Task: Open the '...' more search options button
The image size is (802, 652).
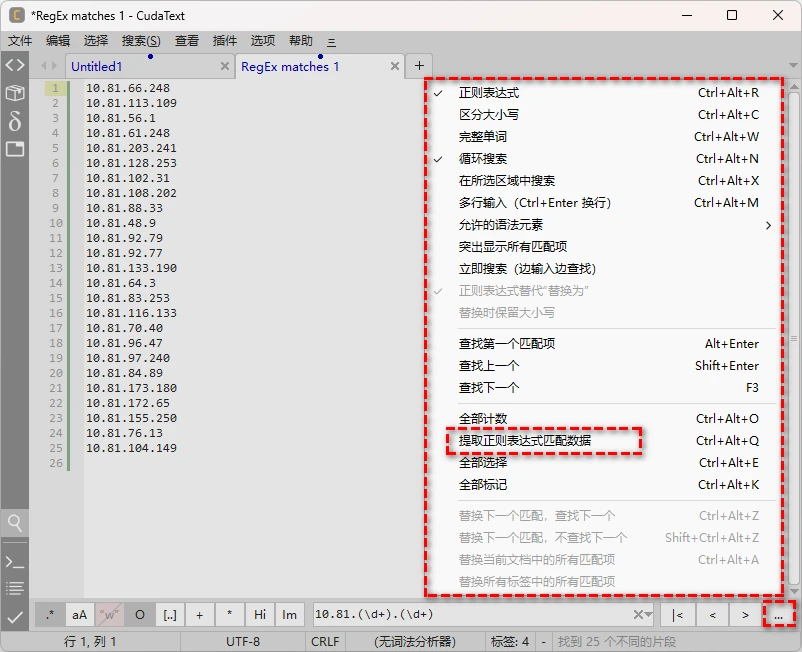Action: pos(778,614)
